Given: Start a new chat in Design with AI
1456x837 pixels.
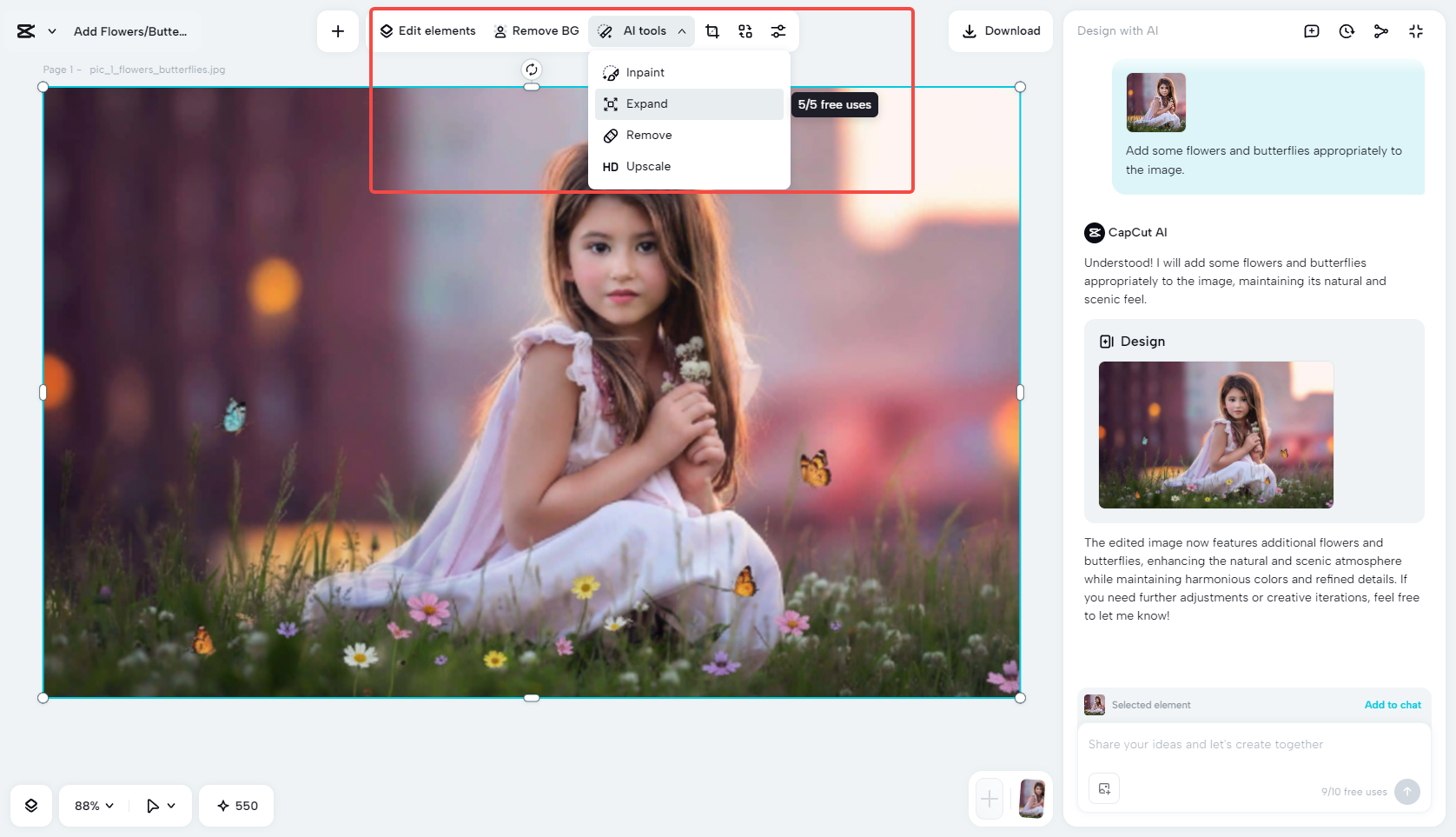Looking at the screenshot, I should point(1311,30).
